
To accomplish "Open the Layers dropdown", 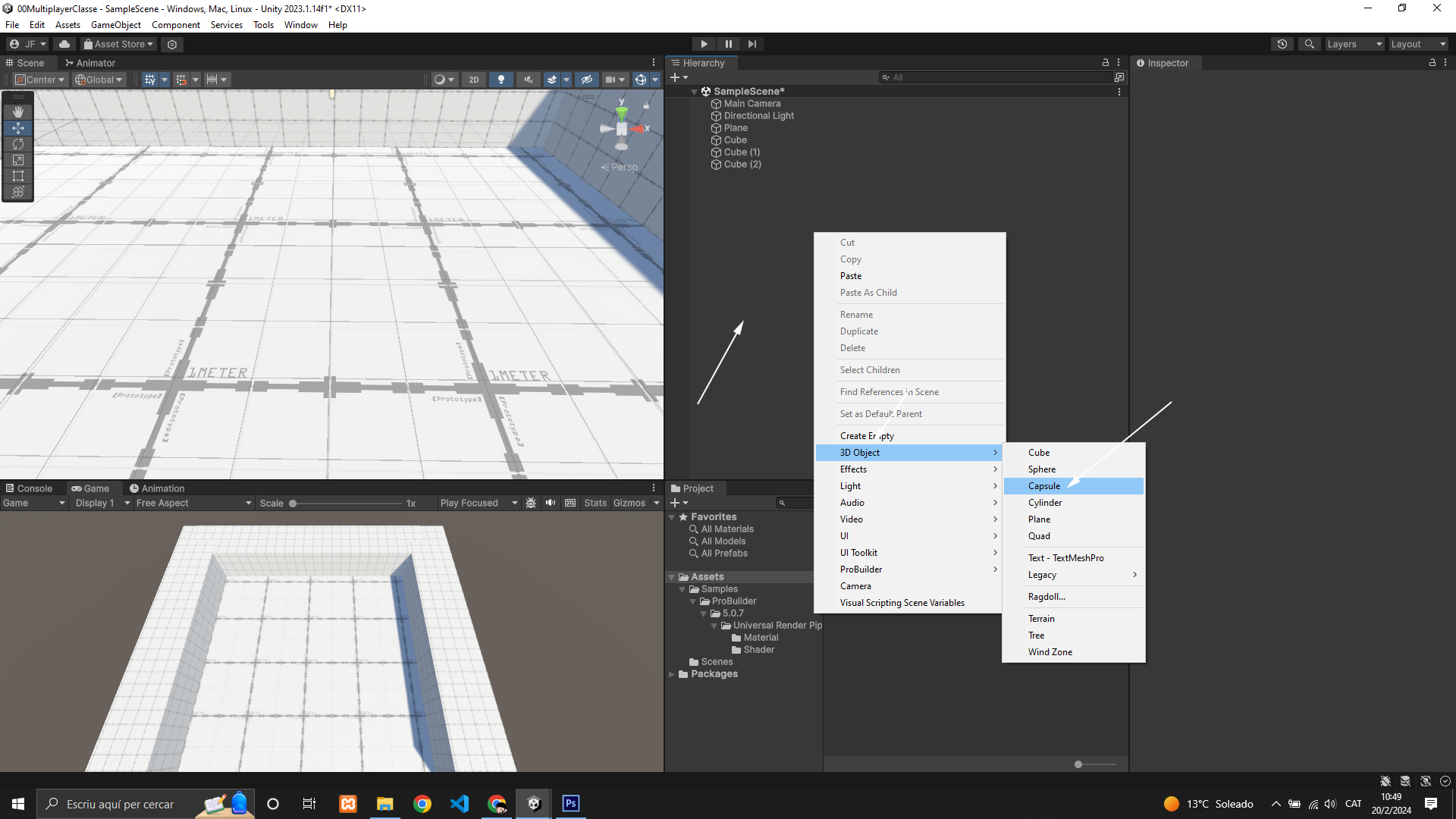I will click(1354, 44).
